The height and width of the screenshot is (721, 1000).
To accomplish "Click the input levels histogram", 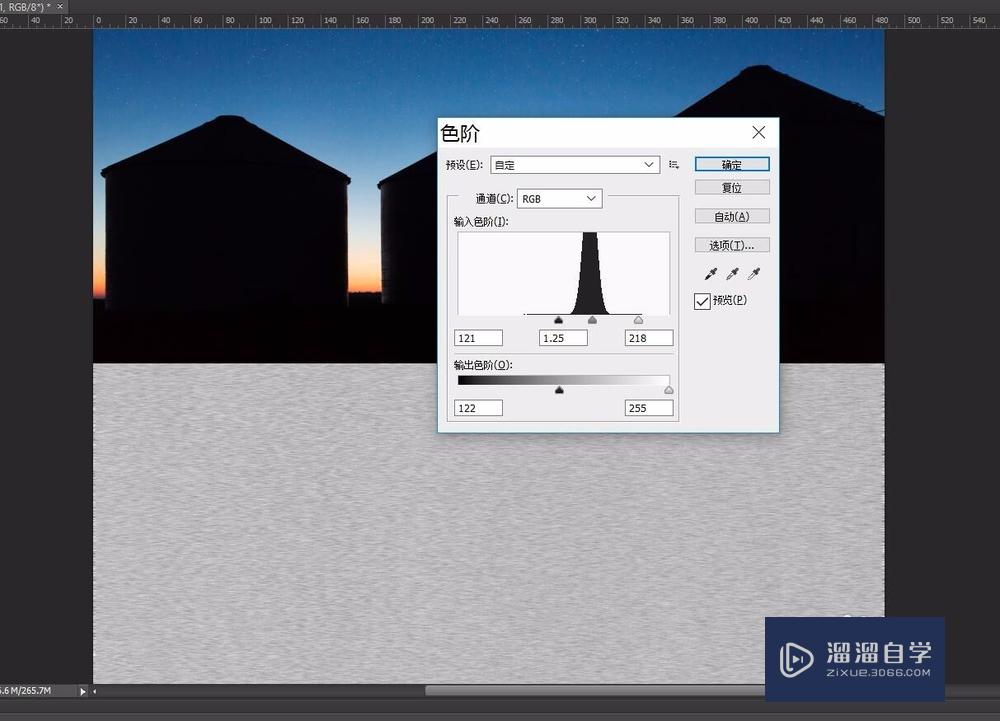I will click(564, 273).
